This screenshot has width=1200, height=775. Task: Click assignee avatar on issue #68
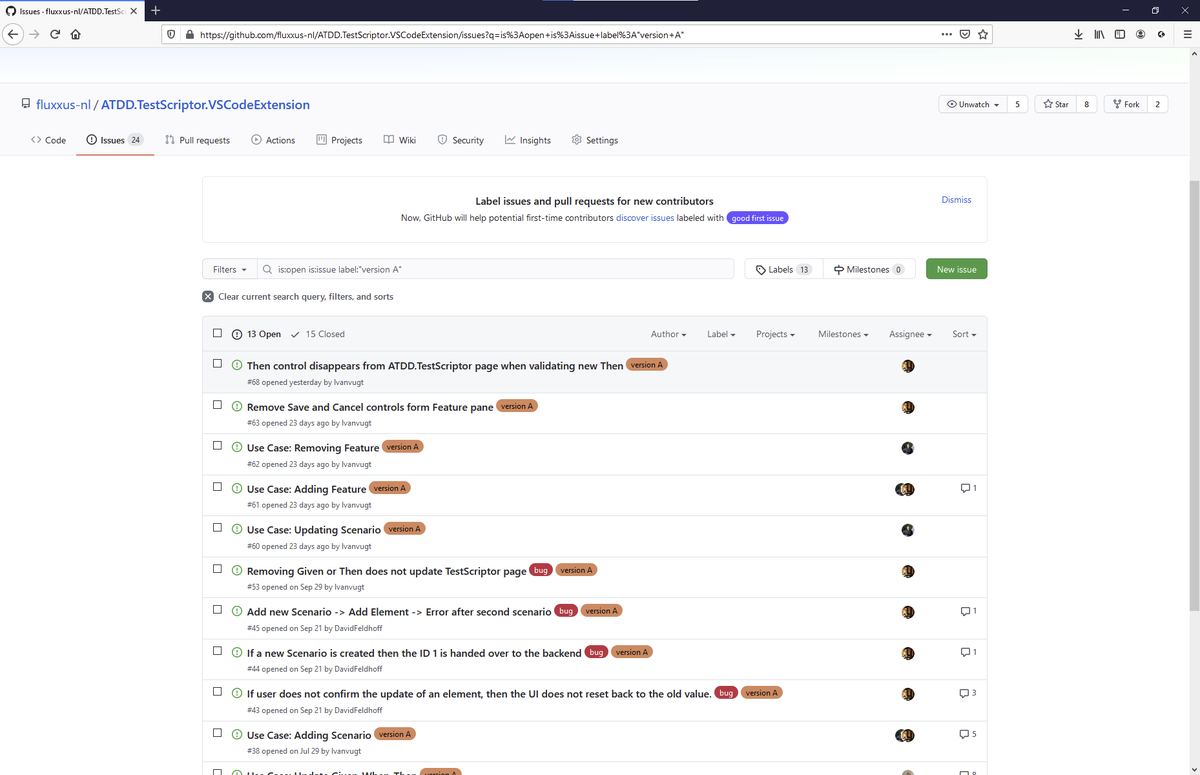pyautogui.click(x=908, y=366)
